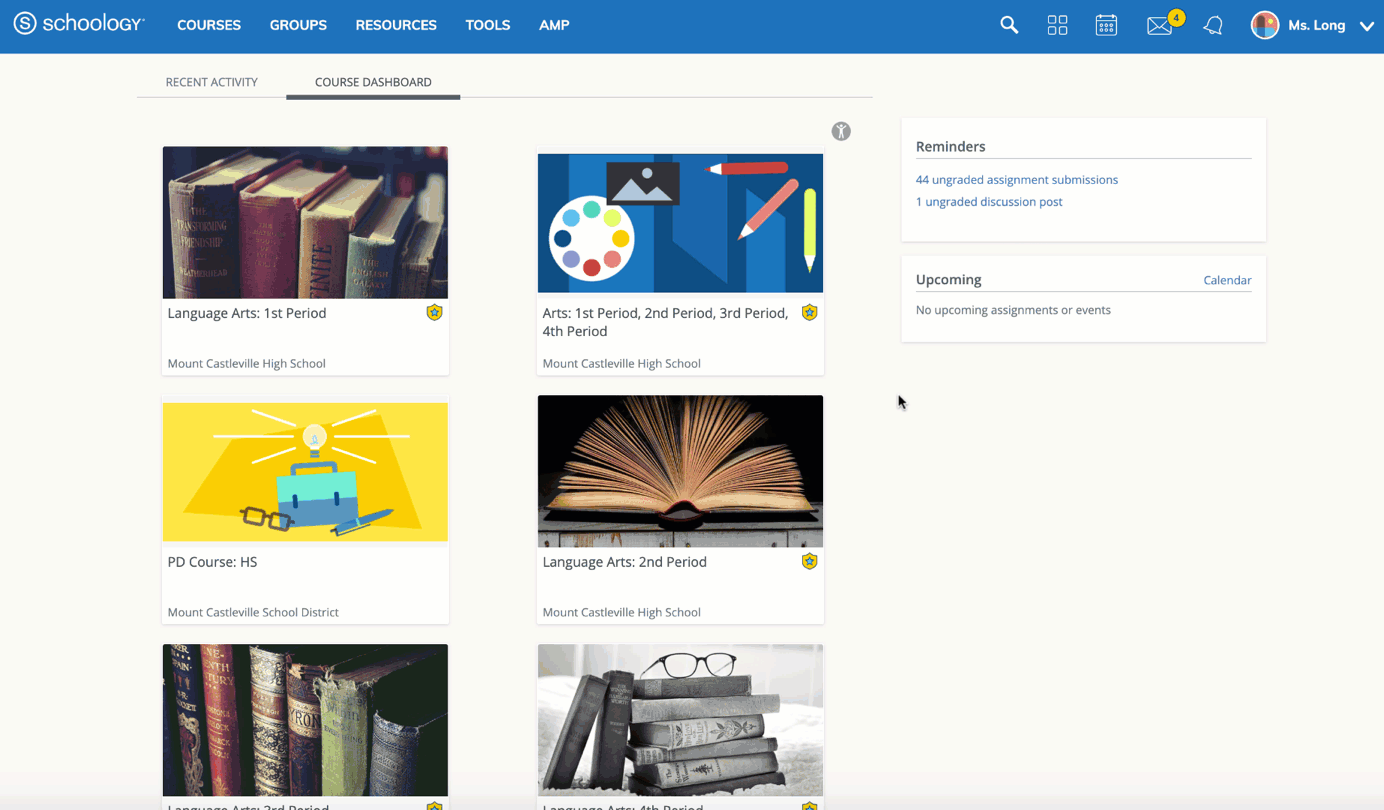Toggle the star badge on Language Arts: 1st Period

pyautogui.click(x=434, y=312)
